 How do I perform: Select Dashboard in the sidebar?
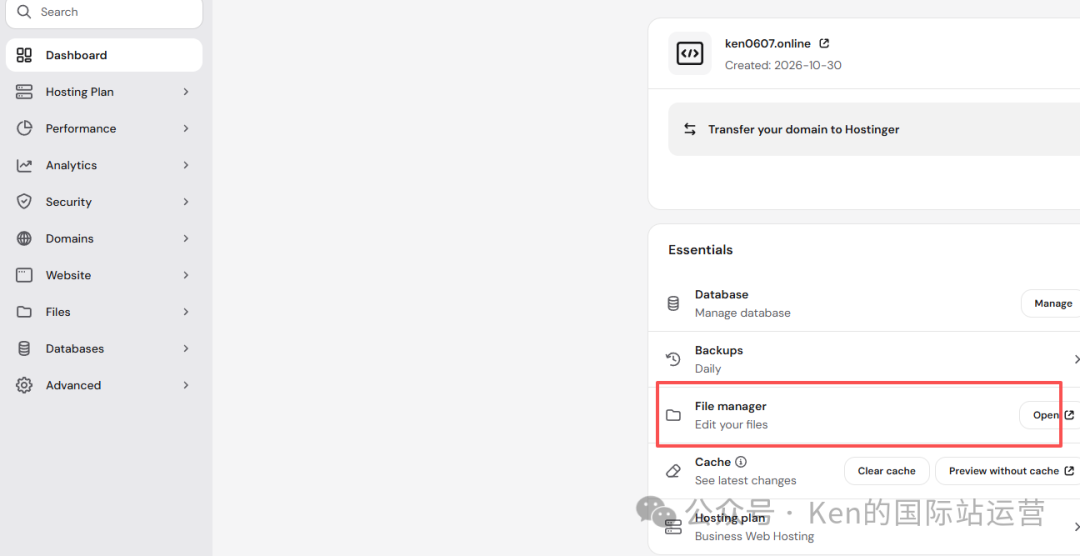(104, 55)
